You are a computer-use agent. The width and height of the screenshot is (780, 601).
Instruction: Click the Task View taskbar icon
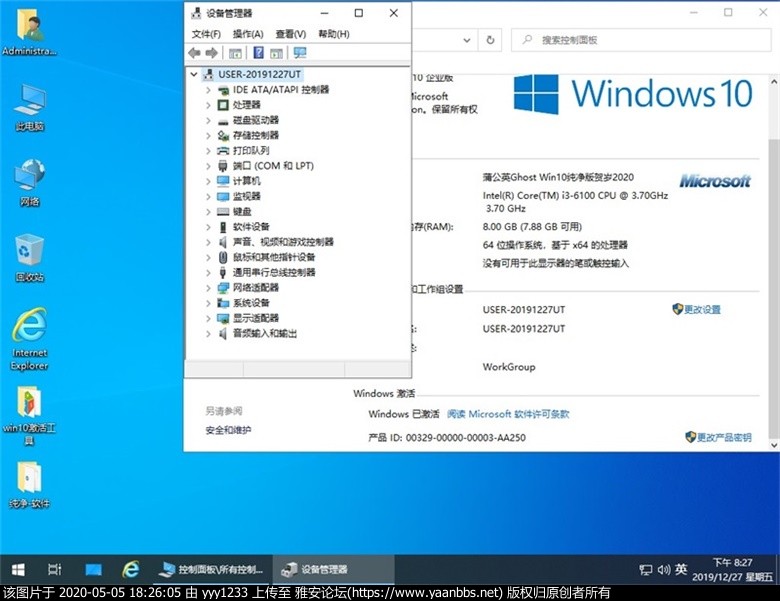click(x=55, y=570)
